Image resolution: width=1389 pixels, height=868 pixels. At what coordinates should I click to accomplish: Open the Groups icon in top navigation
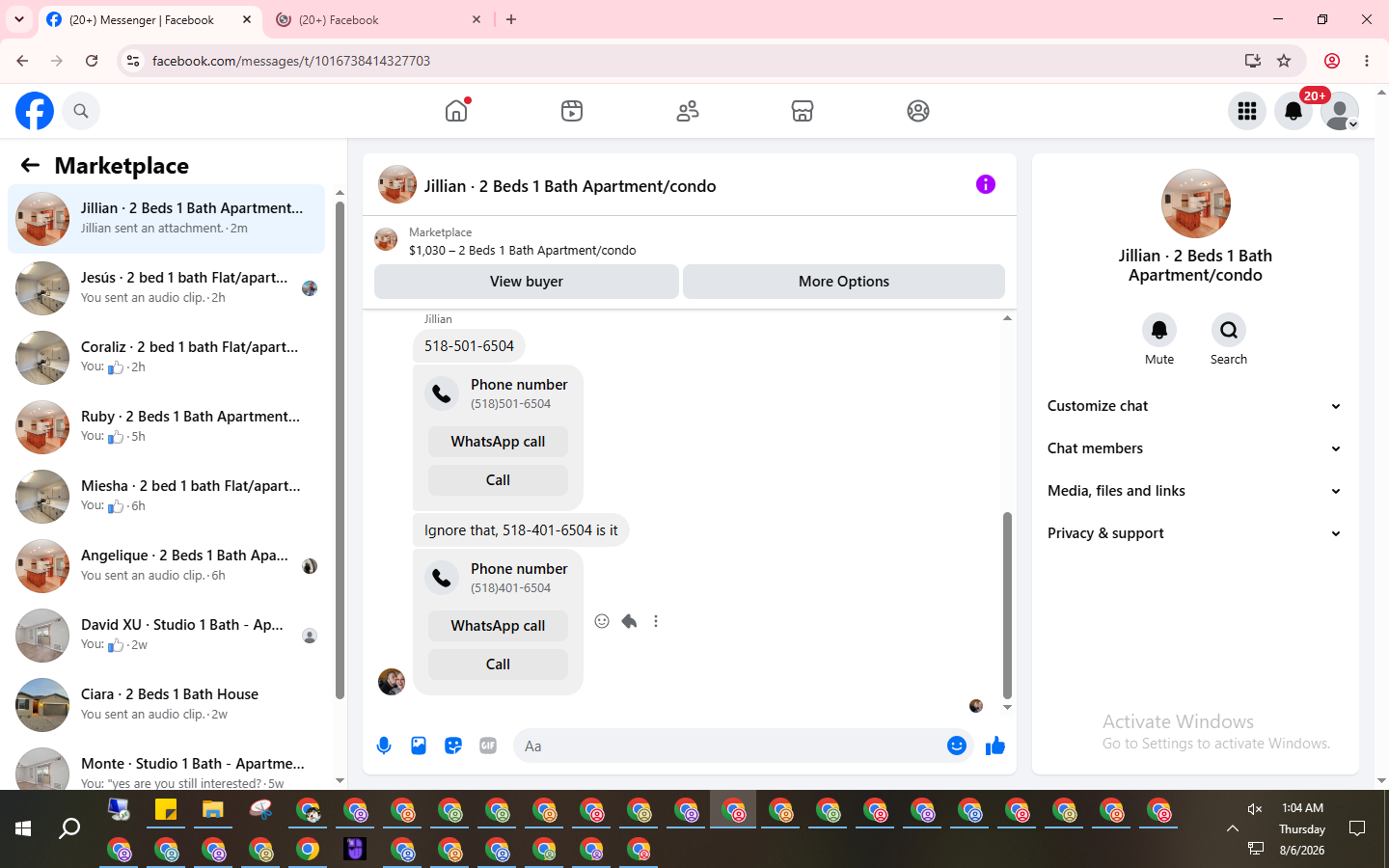918,111
